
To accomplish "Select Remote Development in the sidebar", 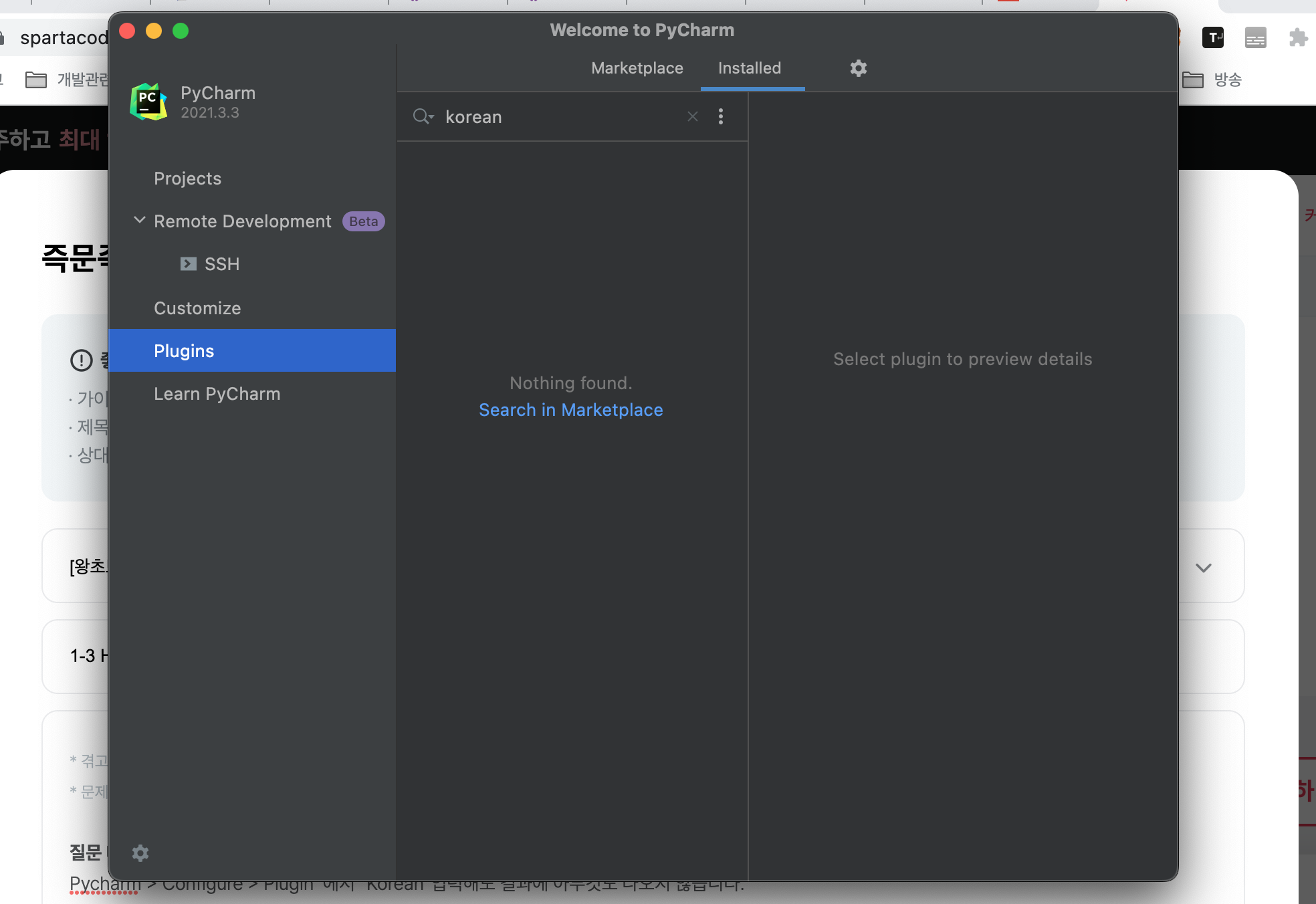I will coord(243,221).
